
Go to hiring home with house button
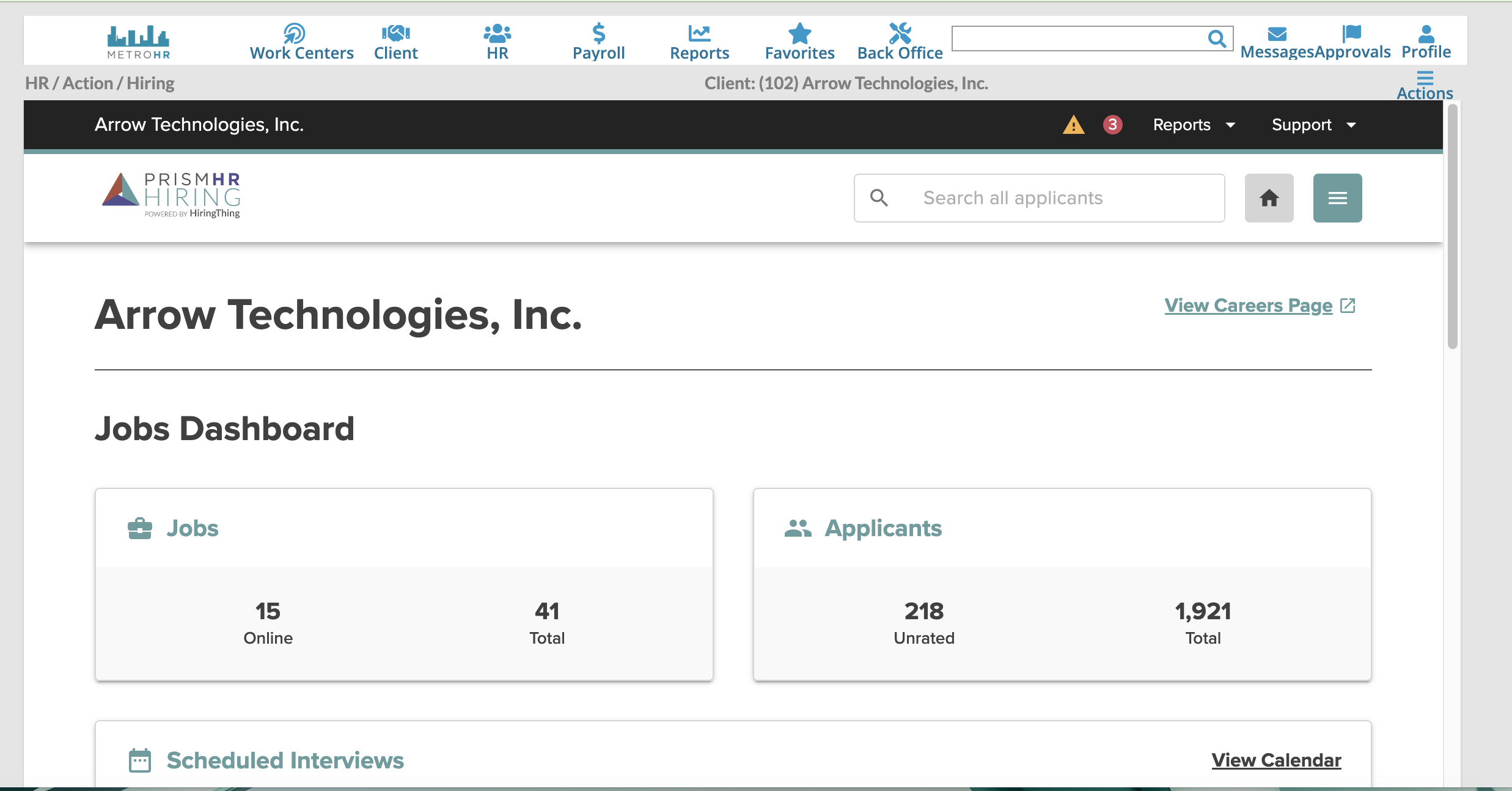coord(1269,198)
